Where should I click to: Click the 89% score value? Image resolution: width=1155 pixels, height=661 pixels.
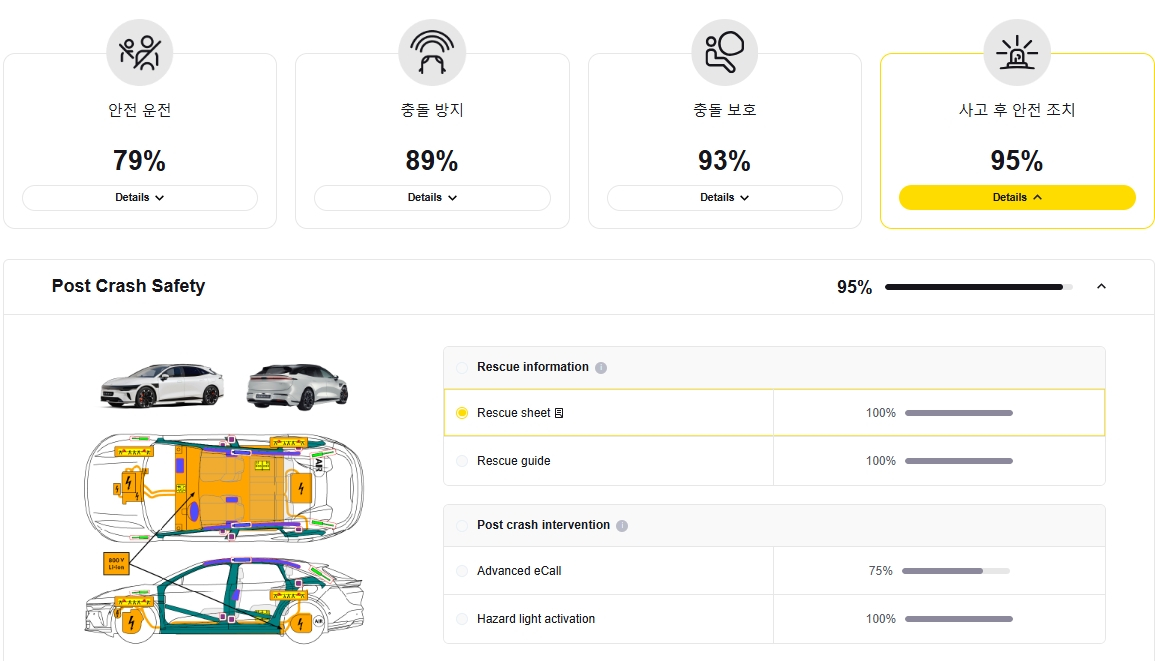pos(432,161)
